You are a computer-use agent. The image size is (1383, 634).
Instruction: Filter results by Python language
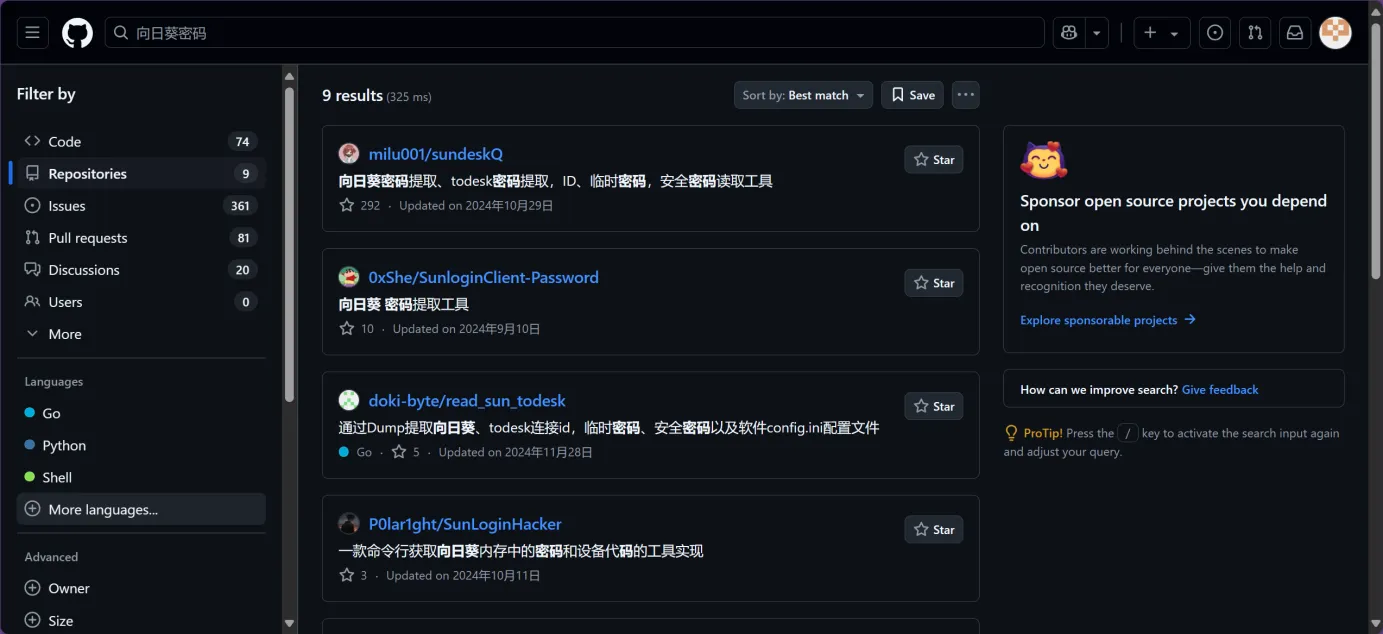[141, 445]
